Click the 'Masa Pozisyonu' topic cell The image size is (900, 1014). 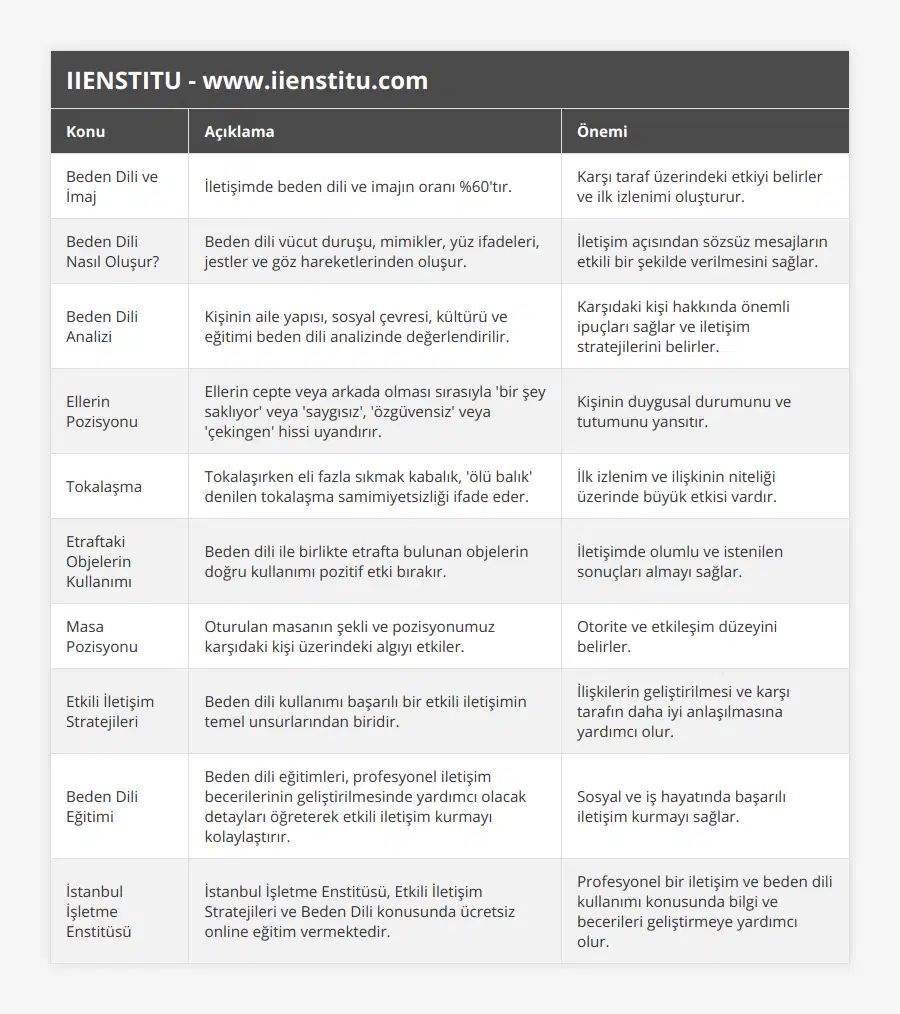click(102, 636)
